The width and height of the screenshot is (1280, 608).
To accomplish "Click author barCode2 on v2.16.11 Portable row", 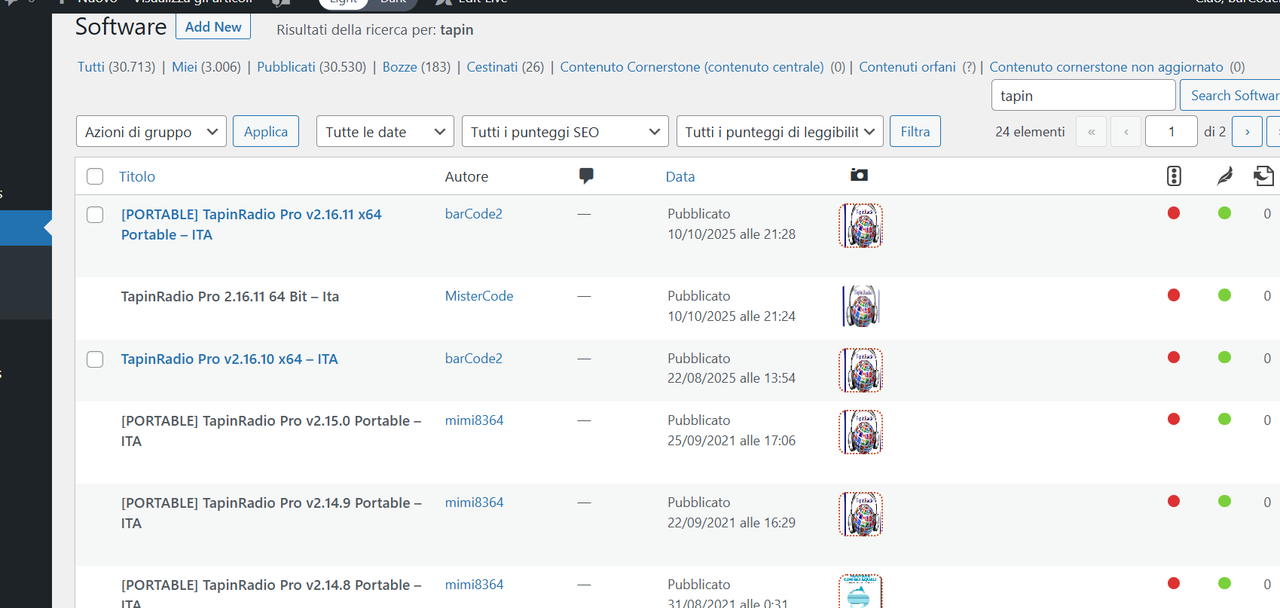I will (474, 214).
